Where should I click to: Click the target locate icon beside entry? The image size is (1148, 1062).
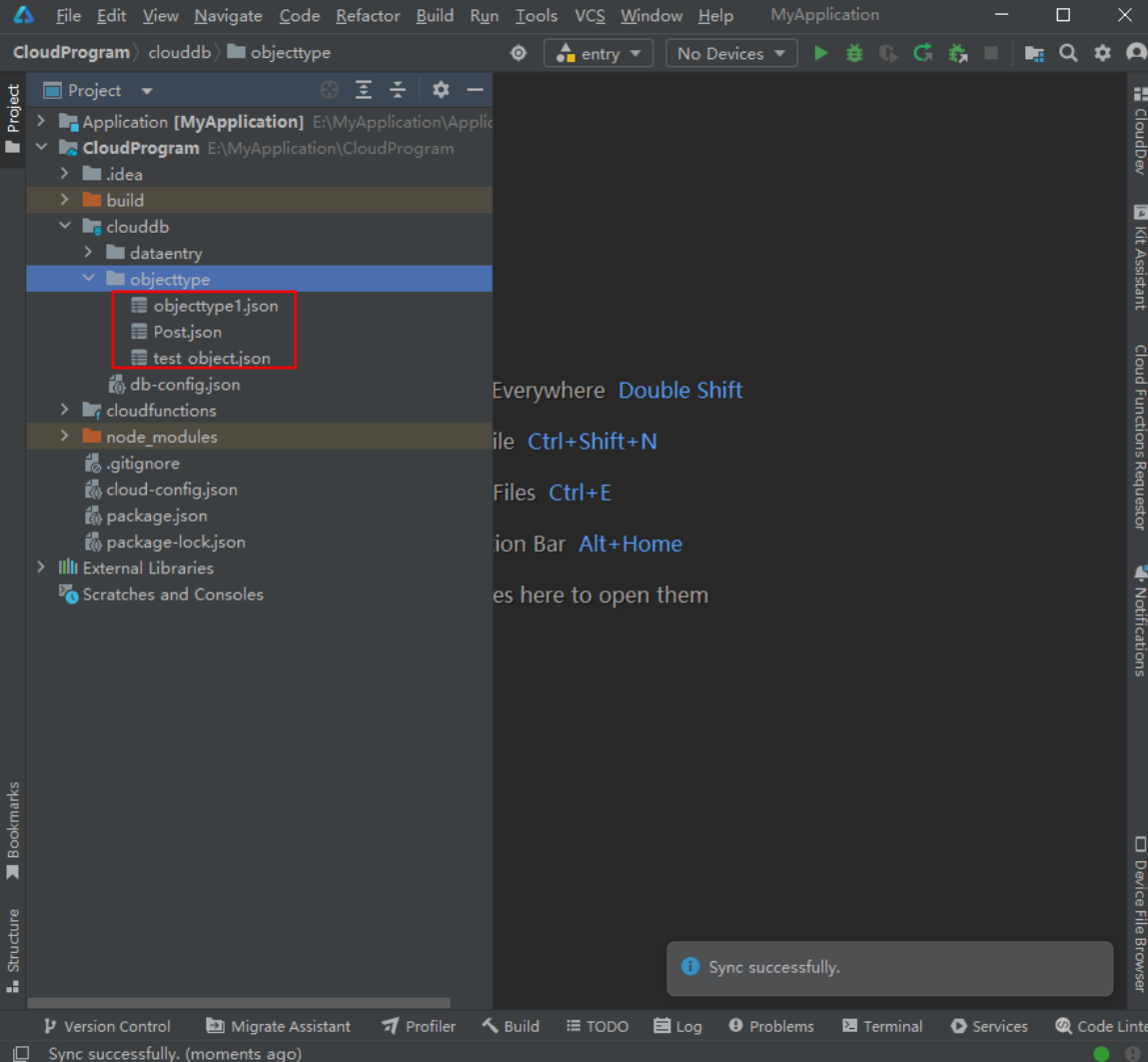(519, 53)
